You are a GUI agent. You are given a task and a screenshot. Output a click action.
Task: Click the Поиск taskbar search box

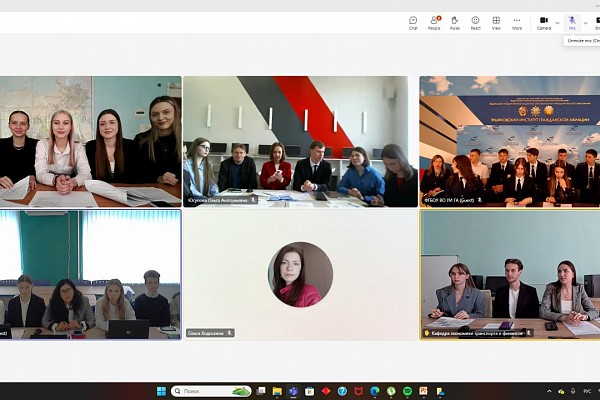click(211, 391)
